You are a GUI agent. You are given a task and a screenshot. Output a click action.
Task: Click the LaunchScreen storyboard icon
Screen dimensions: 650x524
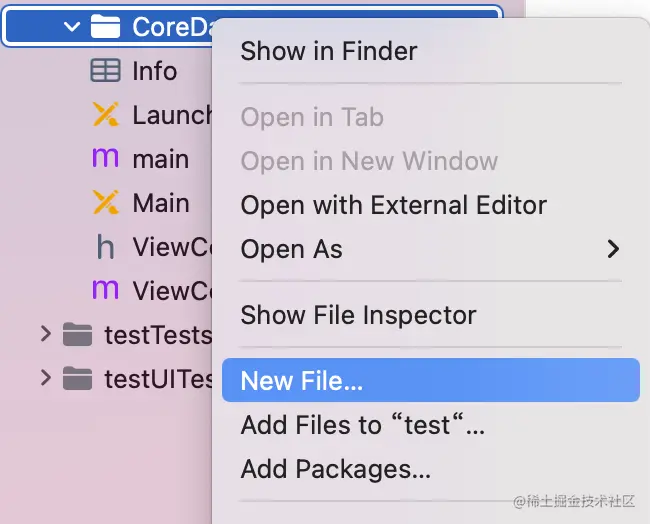point(105,115)
